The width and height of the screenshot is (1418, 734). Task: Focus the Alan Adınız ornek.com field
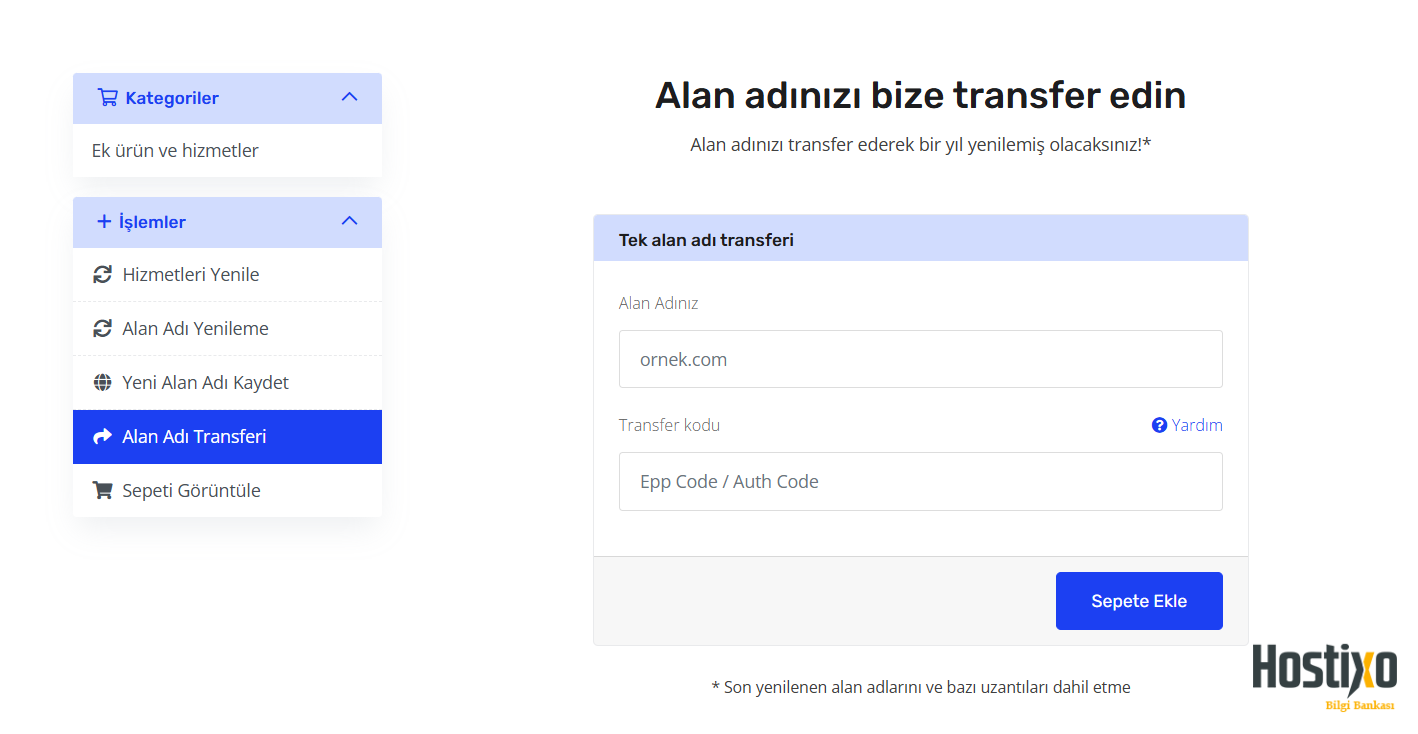(x=920, y=359)
